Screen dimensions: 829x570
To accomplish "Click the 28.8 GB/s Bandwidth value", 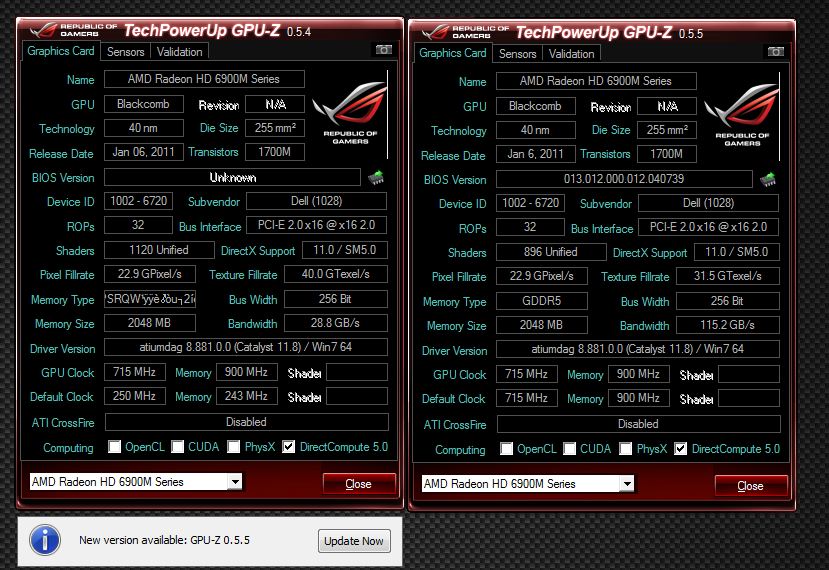I will [x=336, y=323].
